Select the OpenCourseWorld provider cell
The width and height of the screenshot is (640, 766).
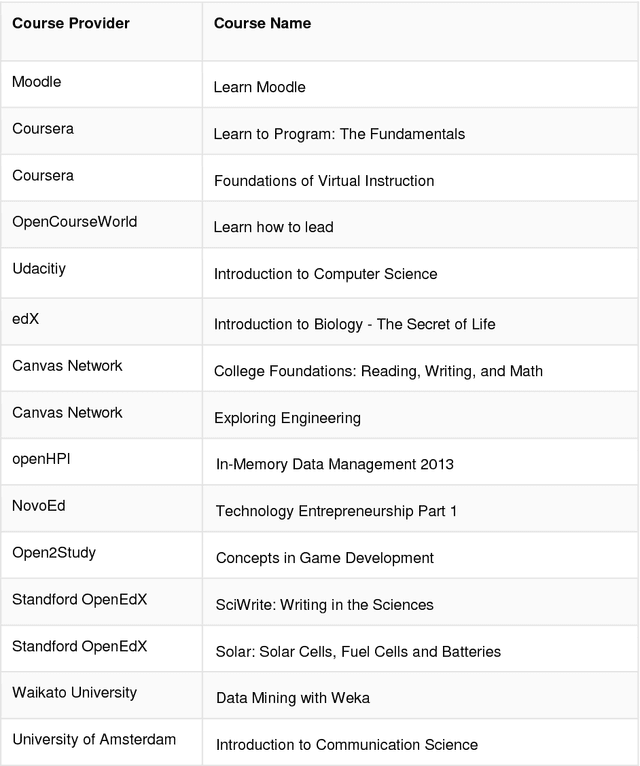[75, 222]
